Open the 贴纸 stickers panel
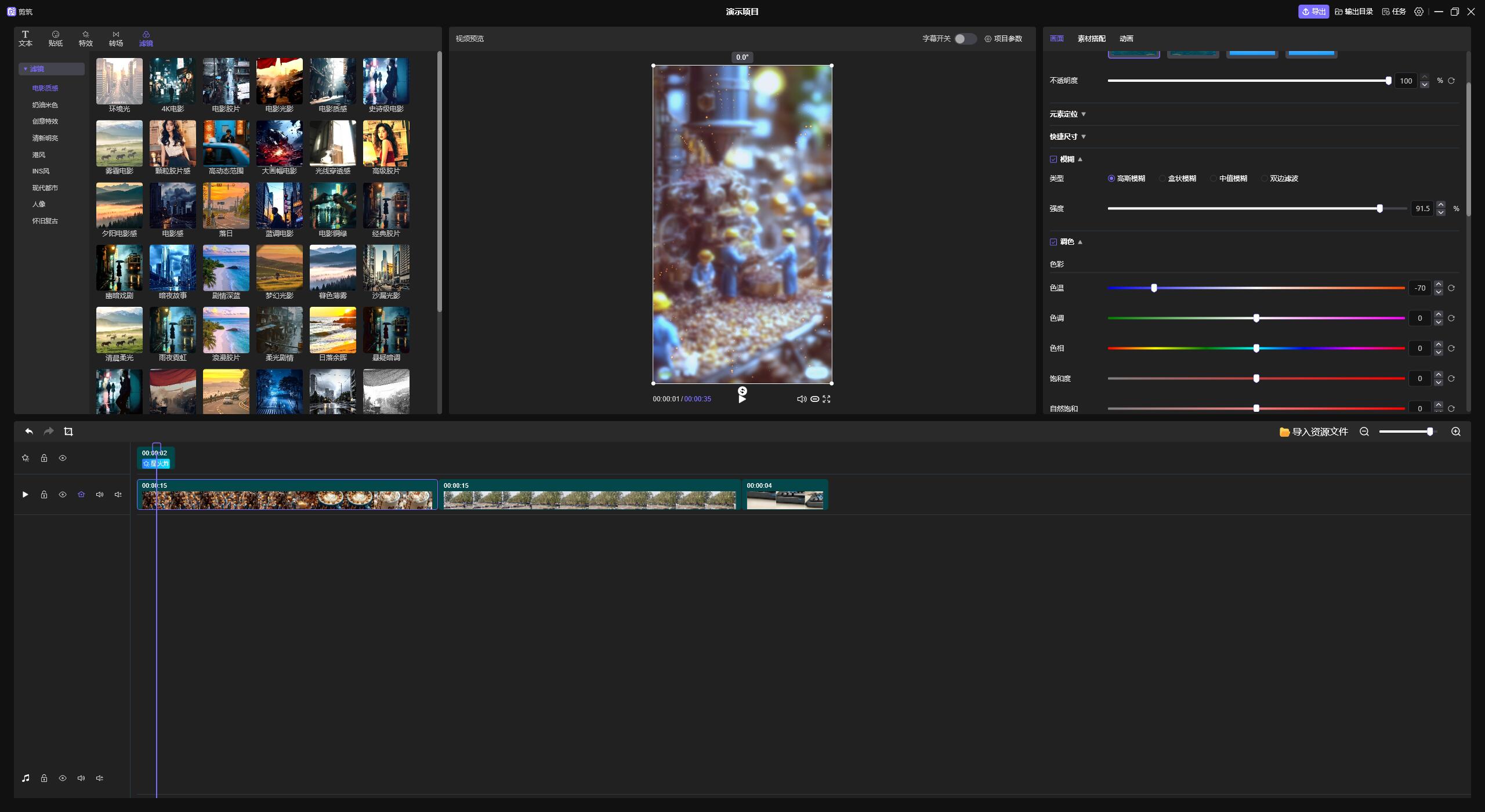Image resolution: width=1485 pixels, height=812 pixels. [56, 39]
